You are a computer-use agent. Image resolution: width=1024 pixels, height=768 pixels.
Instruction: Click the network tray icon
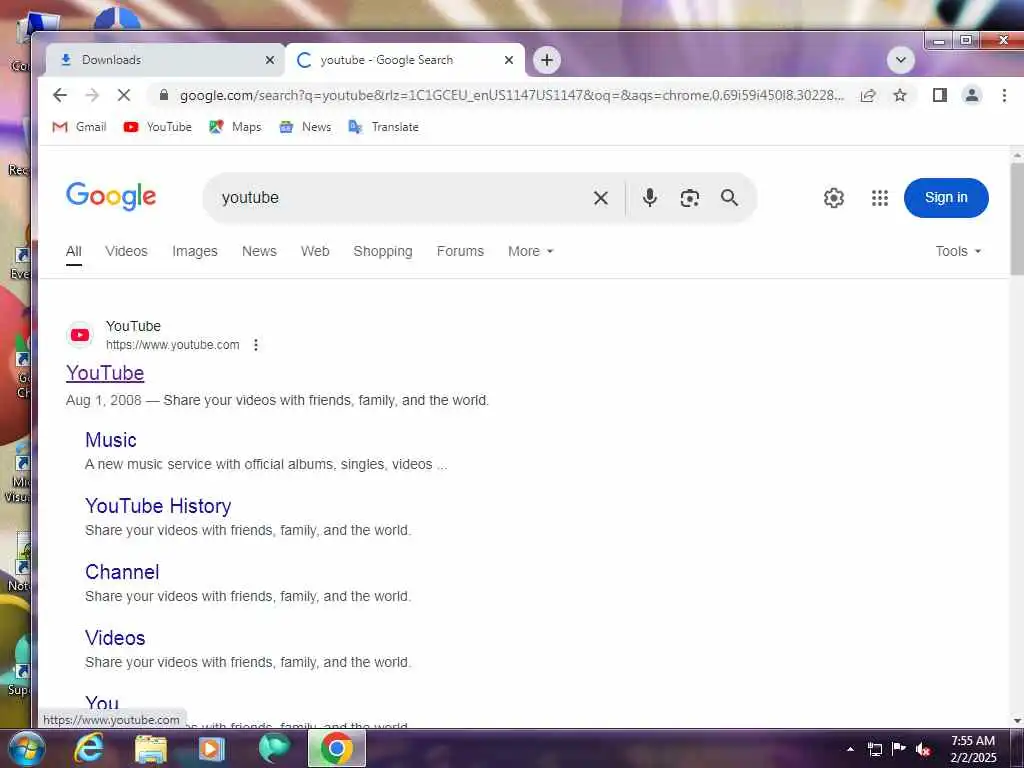point(875,749)
